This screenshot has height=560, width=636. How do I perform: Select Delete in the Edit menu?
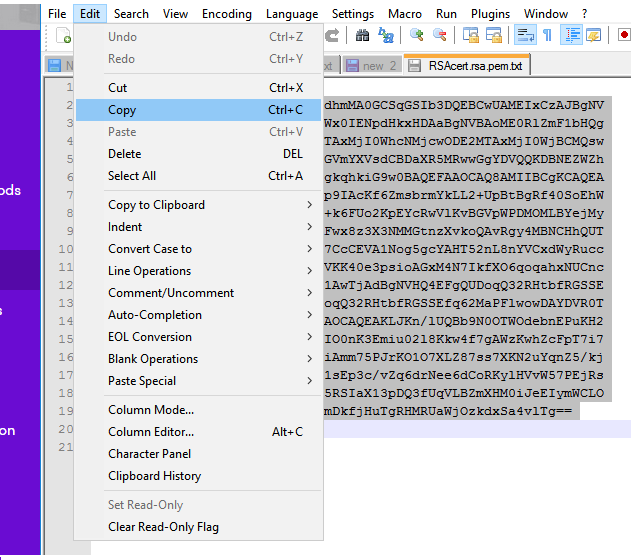[x=199, y=154]
